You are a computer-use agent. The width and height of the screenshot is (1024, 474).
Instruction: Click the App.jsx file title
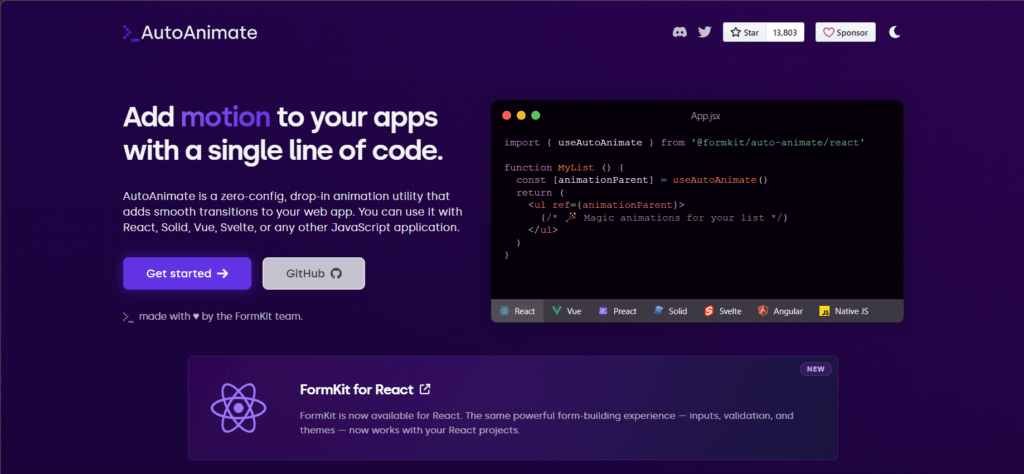[x=705, y=116]
